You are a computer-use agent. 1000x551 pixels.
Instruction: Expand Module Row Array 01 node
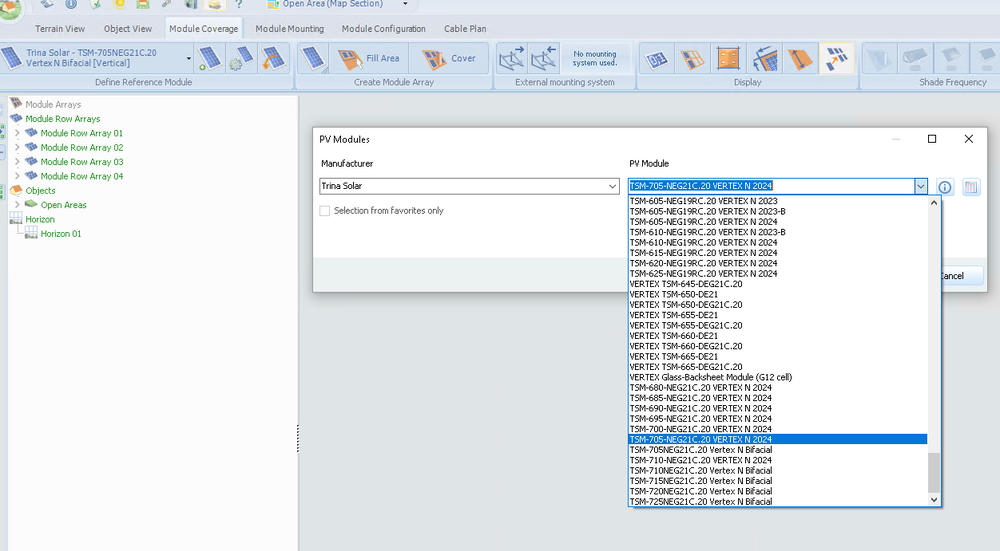coord(17,133)
